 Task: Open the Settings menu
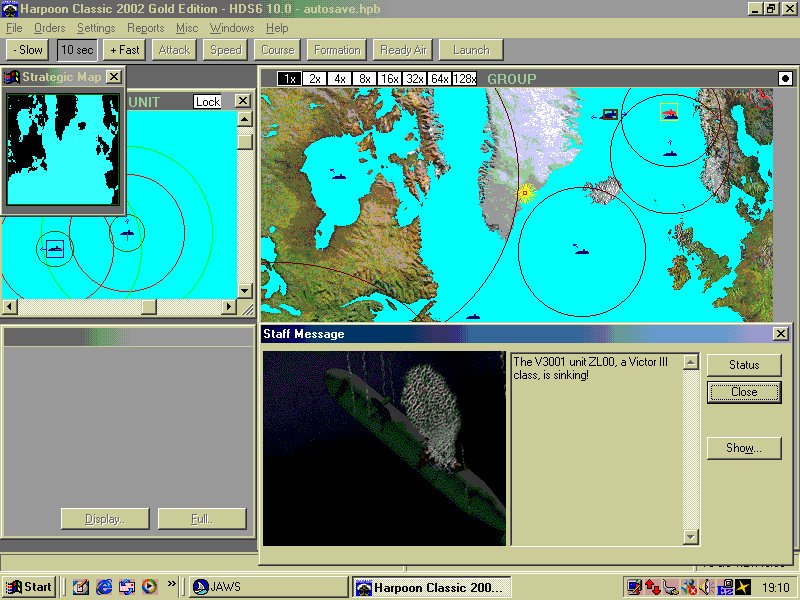click(96, 28)
